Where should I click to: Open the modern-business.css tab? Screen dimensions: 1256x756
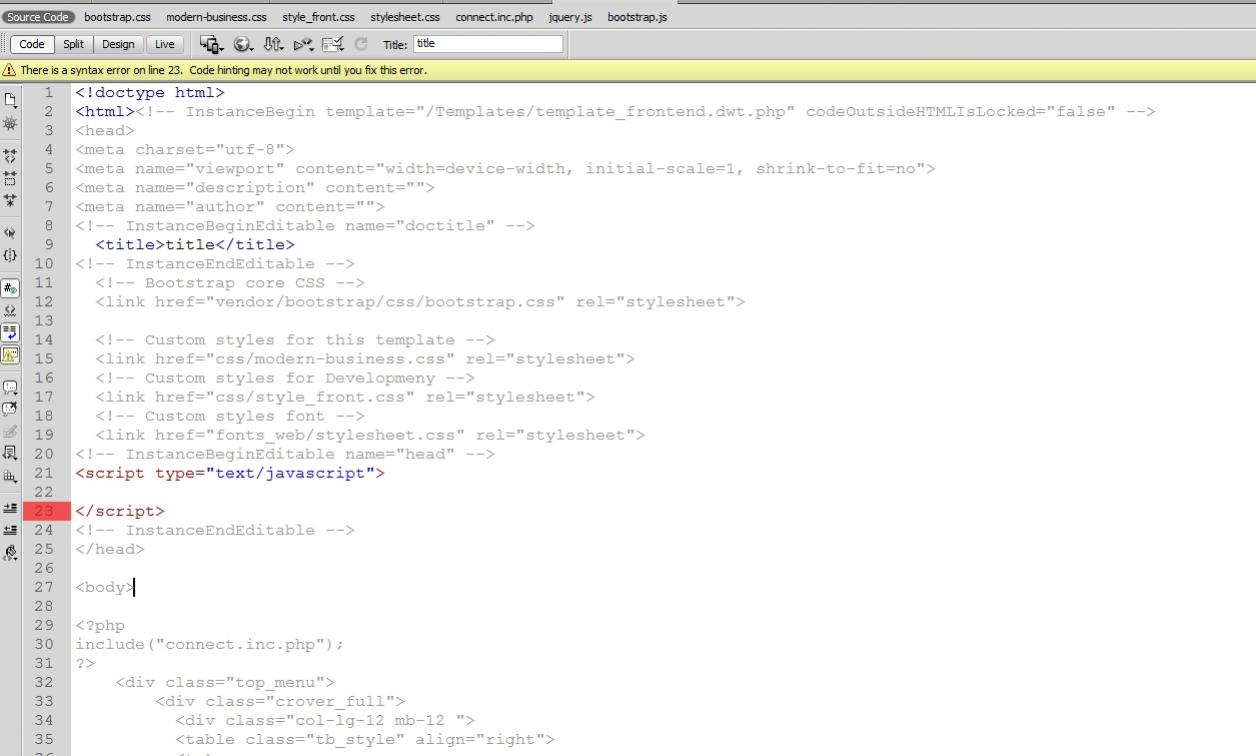216,17
